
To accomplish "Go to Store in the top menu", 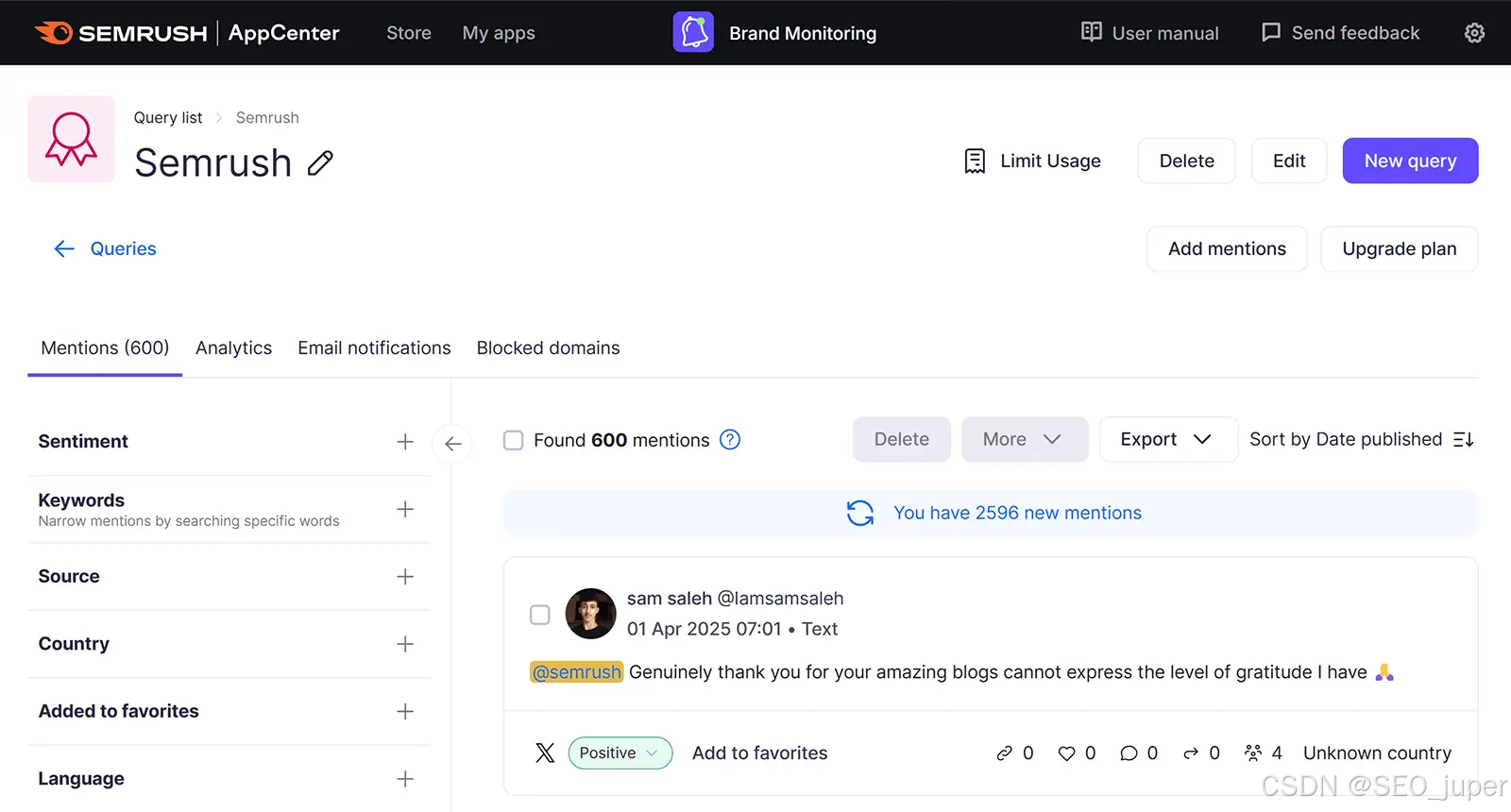I will (x=409, y=33).
